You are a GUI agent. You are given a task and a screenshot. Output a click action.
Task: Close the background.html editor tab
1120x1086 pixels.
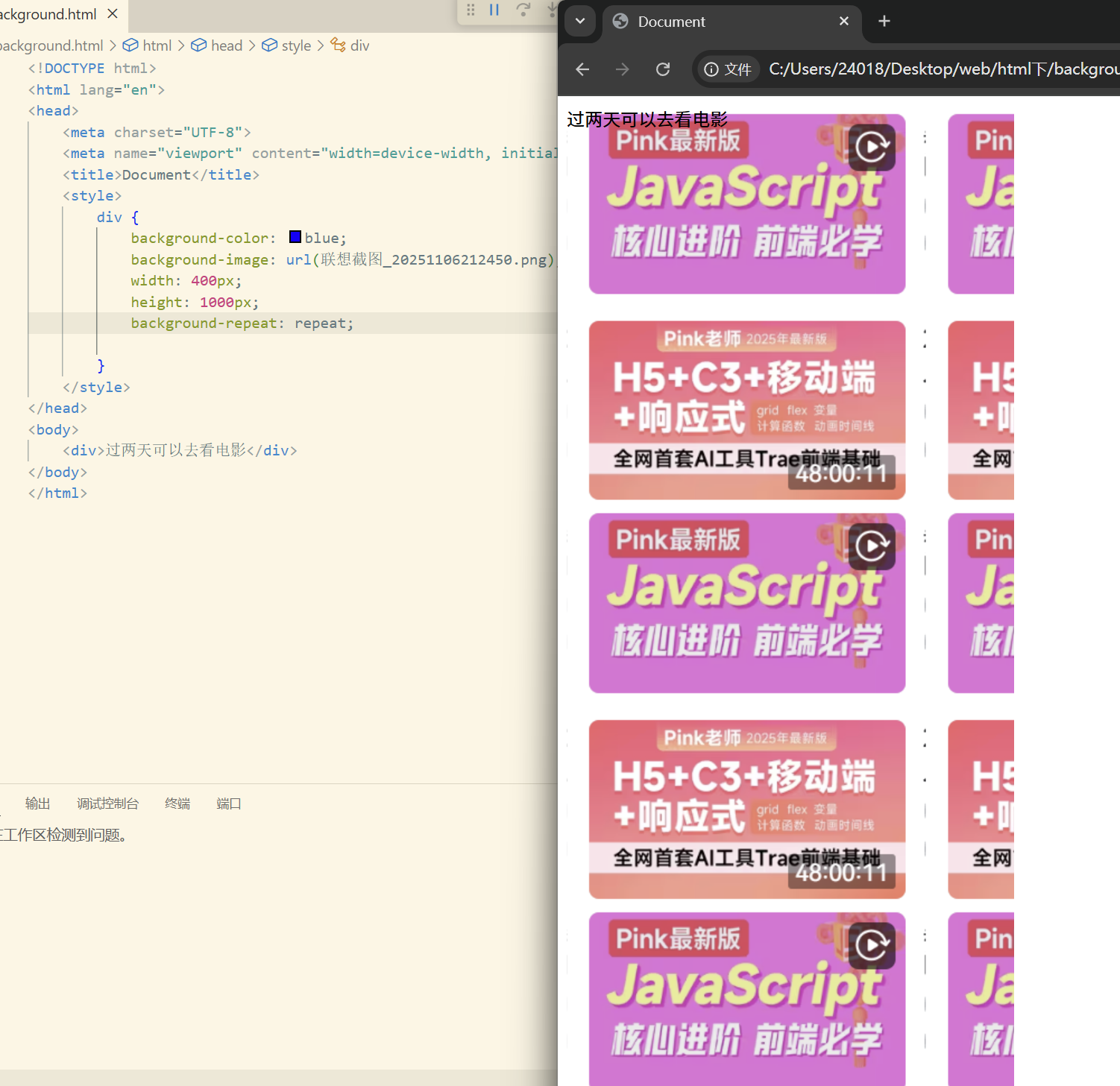coord(113,14)
